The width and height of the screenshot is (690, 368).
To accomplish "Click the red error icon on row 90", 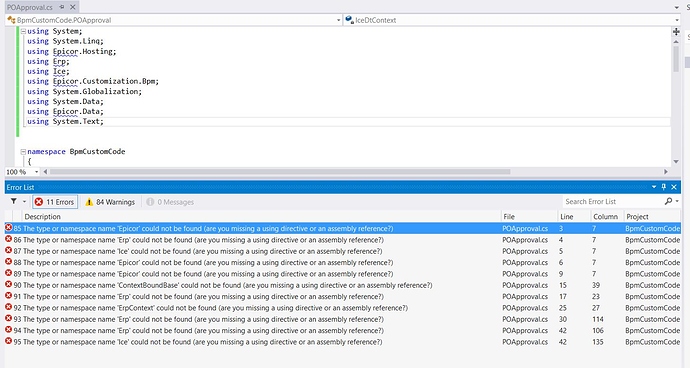I will point(8,284).
